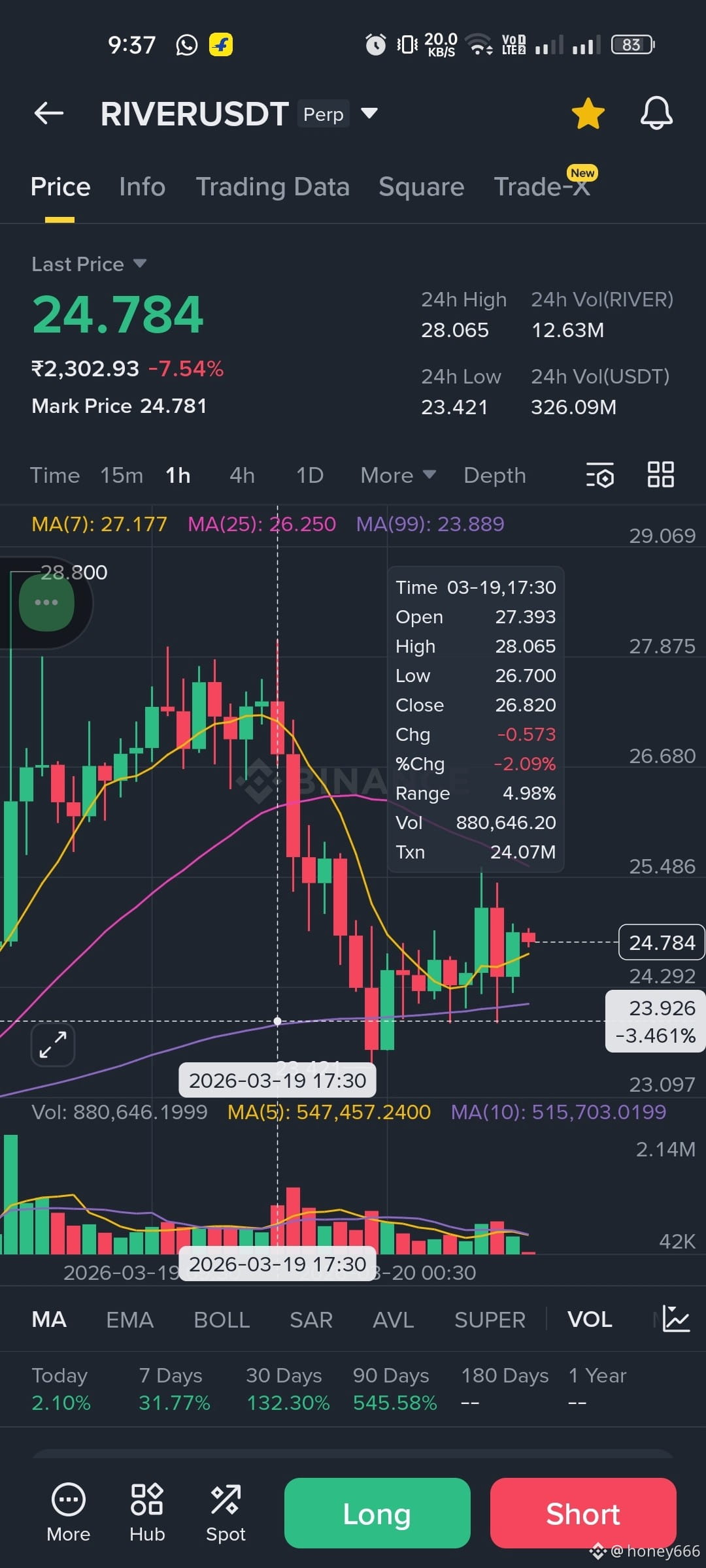Viewport: 706px width, 1568px height.
Task: Tap the 7 Days 31.77% performance
Action: point(174,1389)
